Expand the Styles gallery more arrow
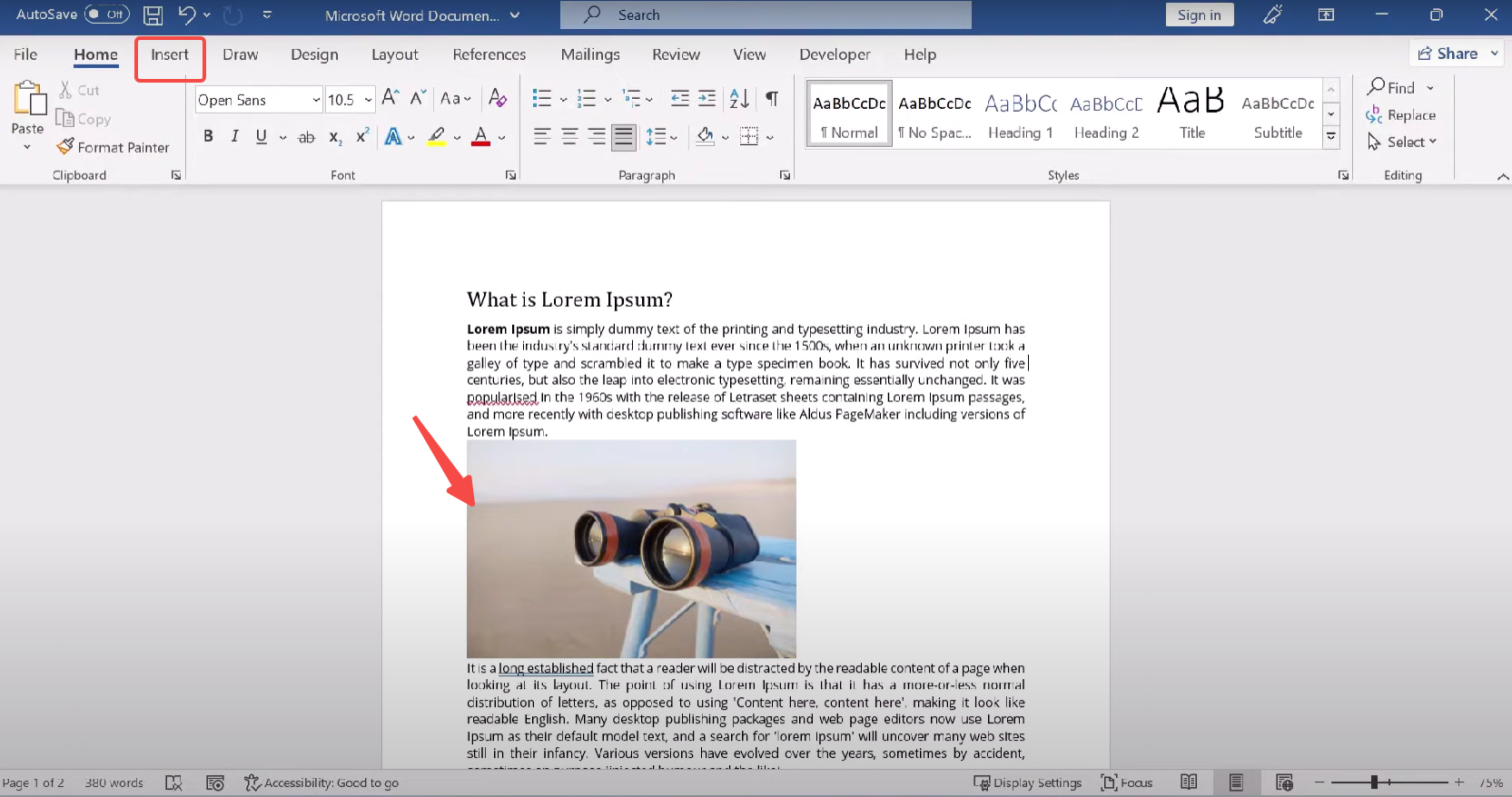 pos(1331,137)
